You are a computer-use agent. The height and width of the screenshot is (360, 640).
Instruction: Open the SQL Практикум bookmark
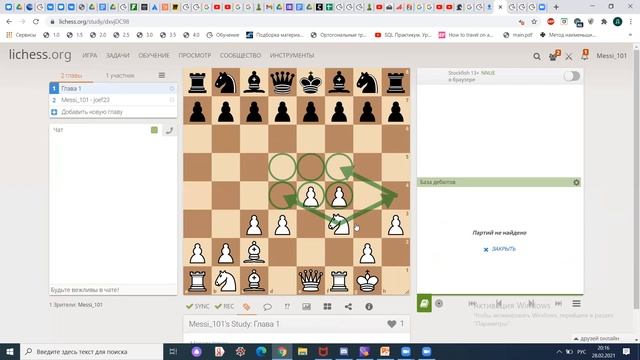tap(403, 35)
